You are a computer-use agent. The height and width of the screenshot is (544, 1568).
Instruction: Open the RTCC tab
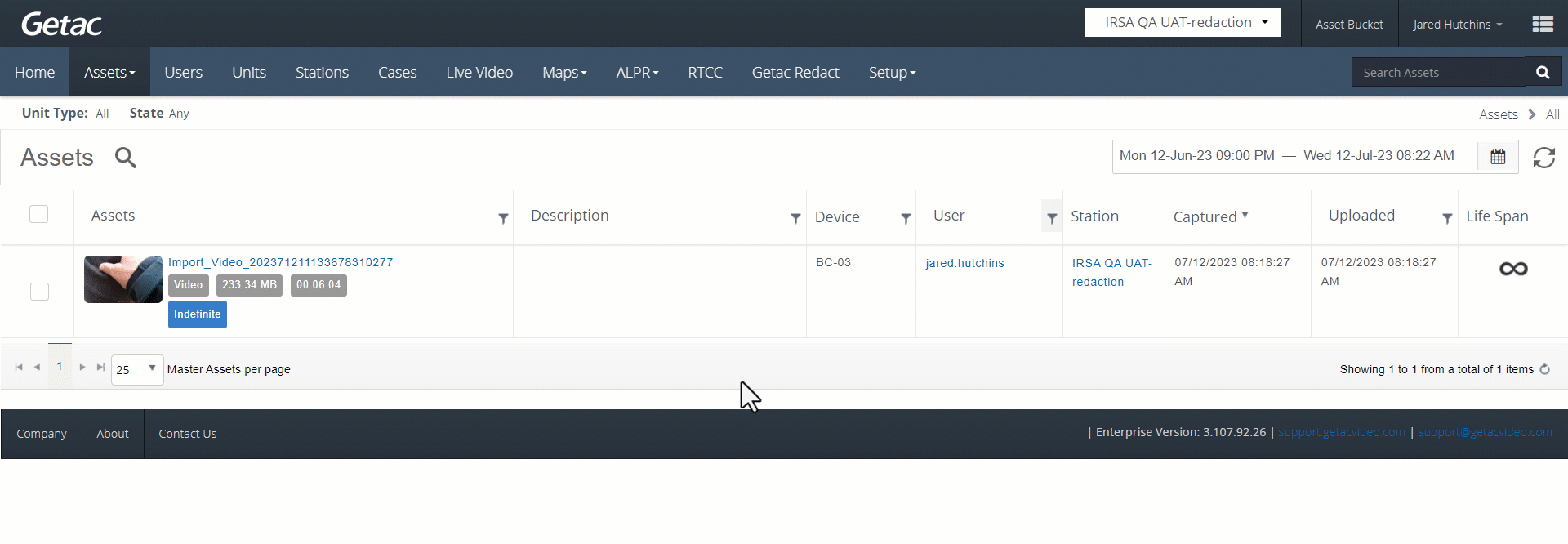coord(705,72)
